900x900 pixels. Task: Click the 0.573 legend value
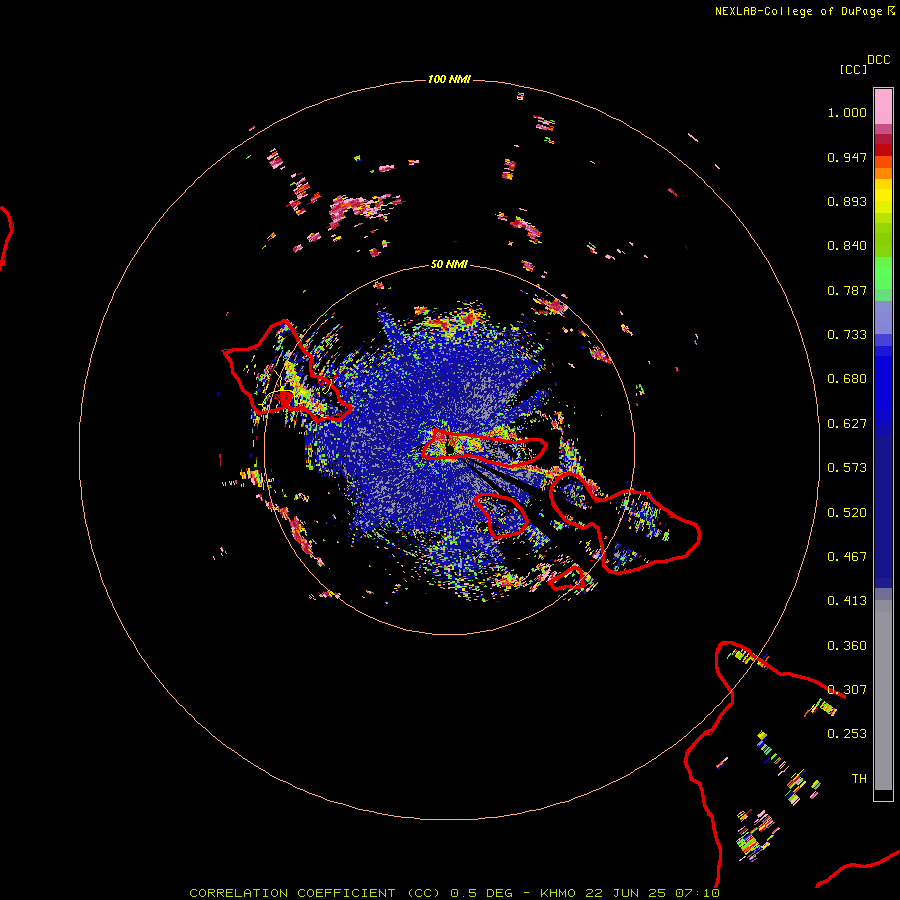coord(847,468)
